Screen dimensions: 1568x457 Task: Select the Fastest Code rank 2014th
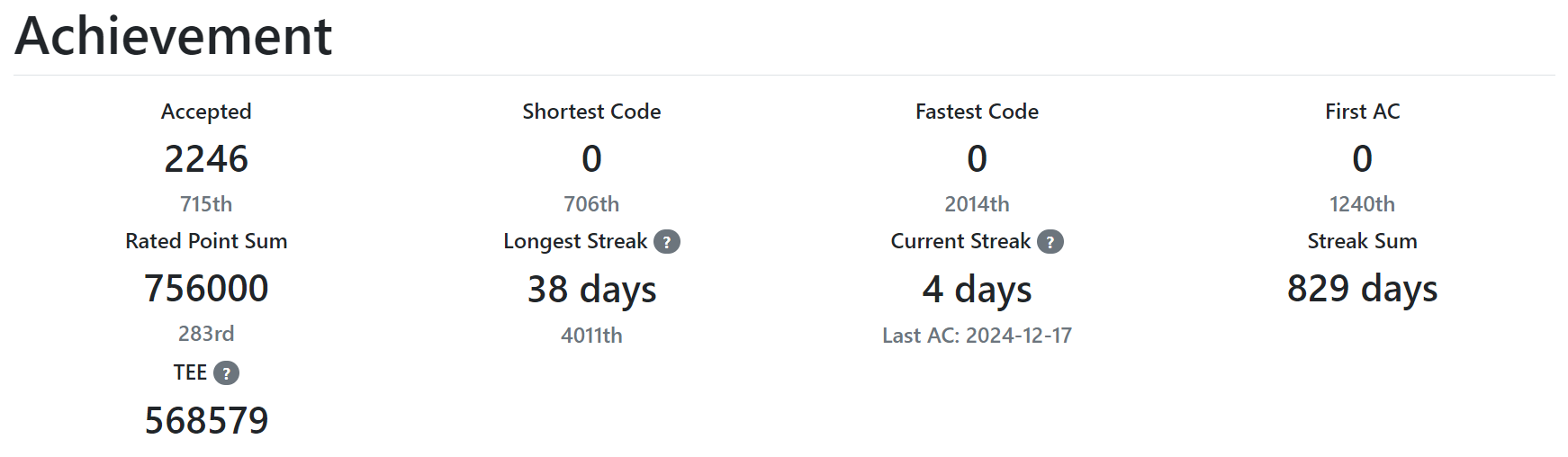coord(977,204)
